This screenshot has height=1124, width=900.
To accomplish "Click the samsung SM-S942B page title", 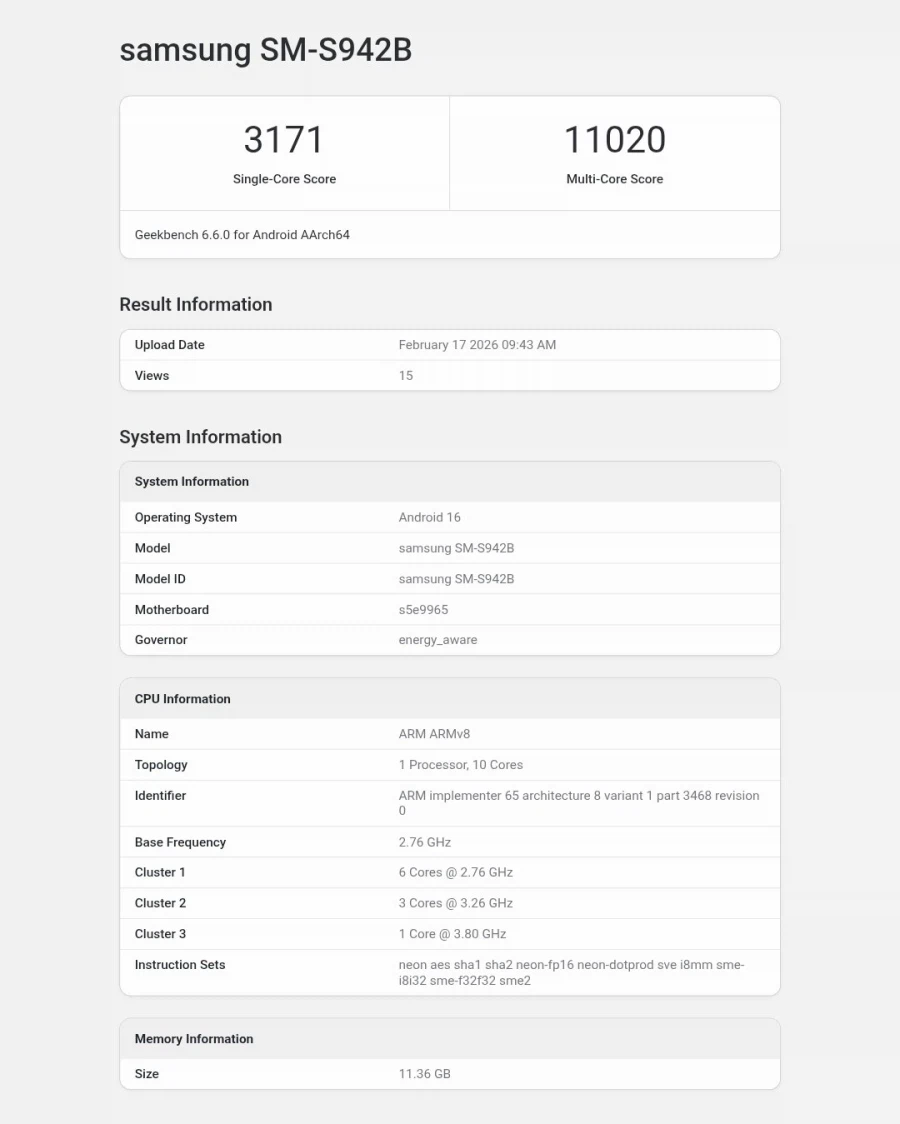I will pyautogui.click(x=265, y=50).
